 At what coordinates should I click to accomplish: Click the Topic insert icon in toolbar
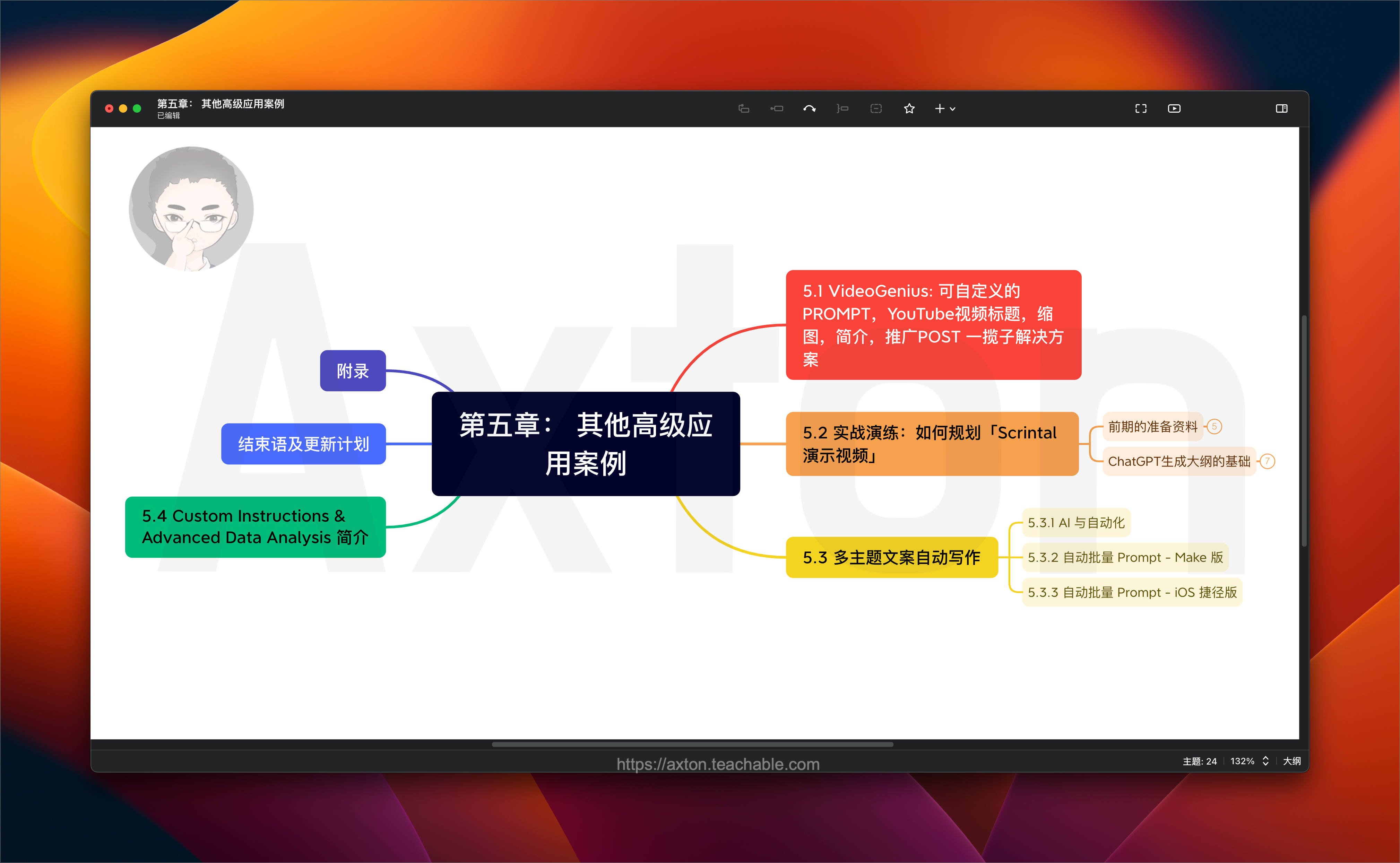pos(743,108)
